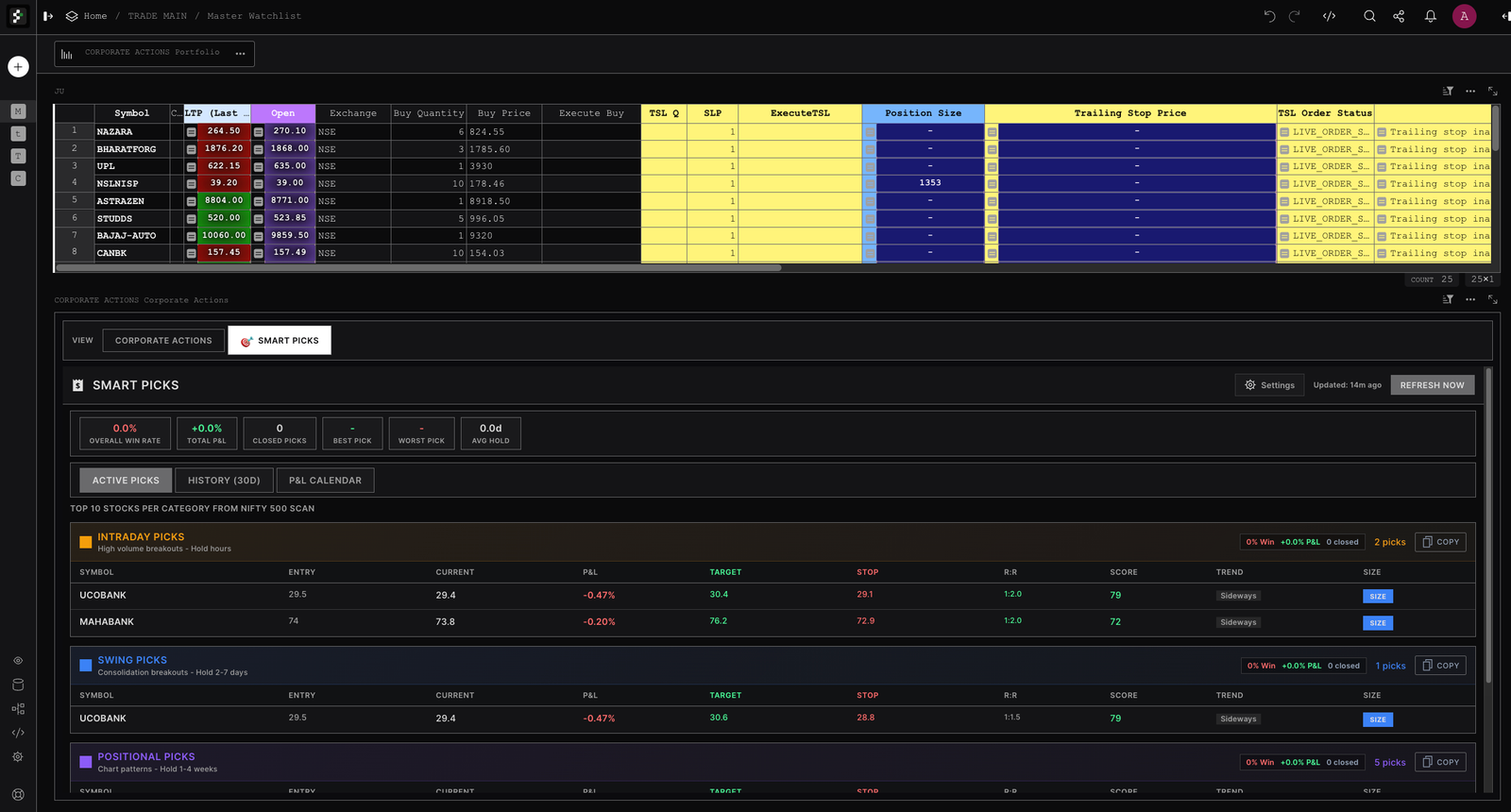Expand the watchlist table to fullscreen
This screenshot has height=812, width=1511.
1493,91
